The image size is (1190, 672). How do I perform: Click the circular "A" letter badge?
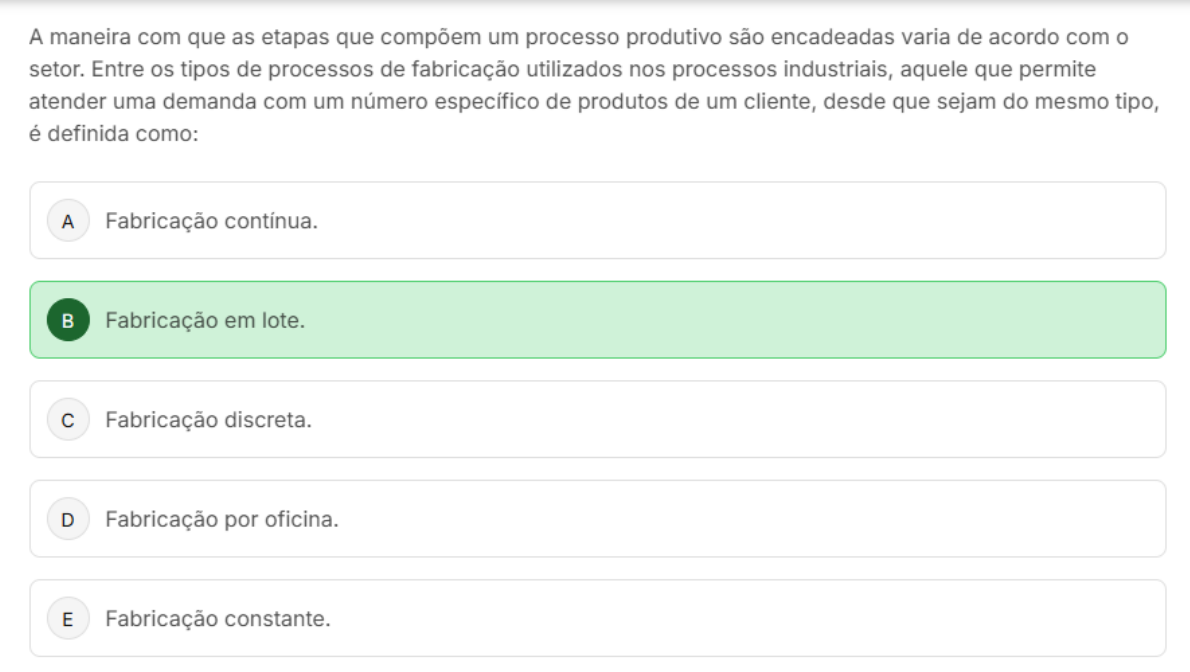click(x=68, y=221)
